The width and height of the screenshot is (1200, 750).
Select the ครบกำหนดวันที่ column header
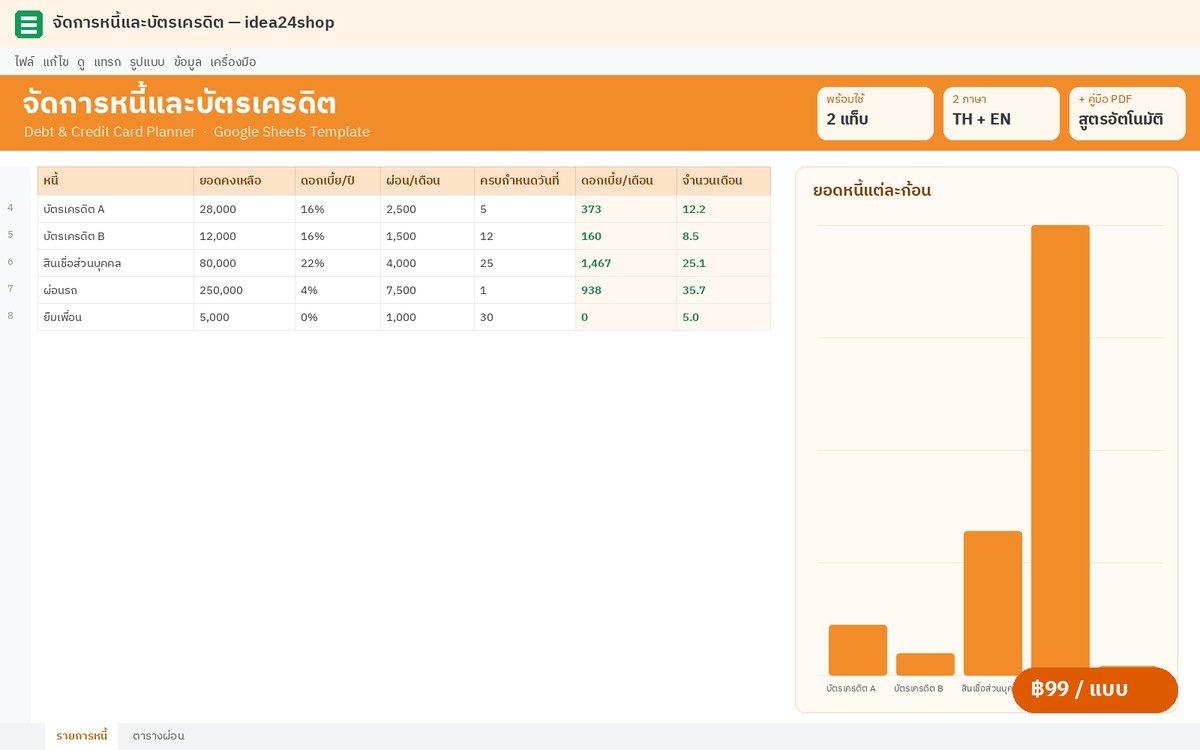(x=525, y=181)
